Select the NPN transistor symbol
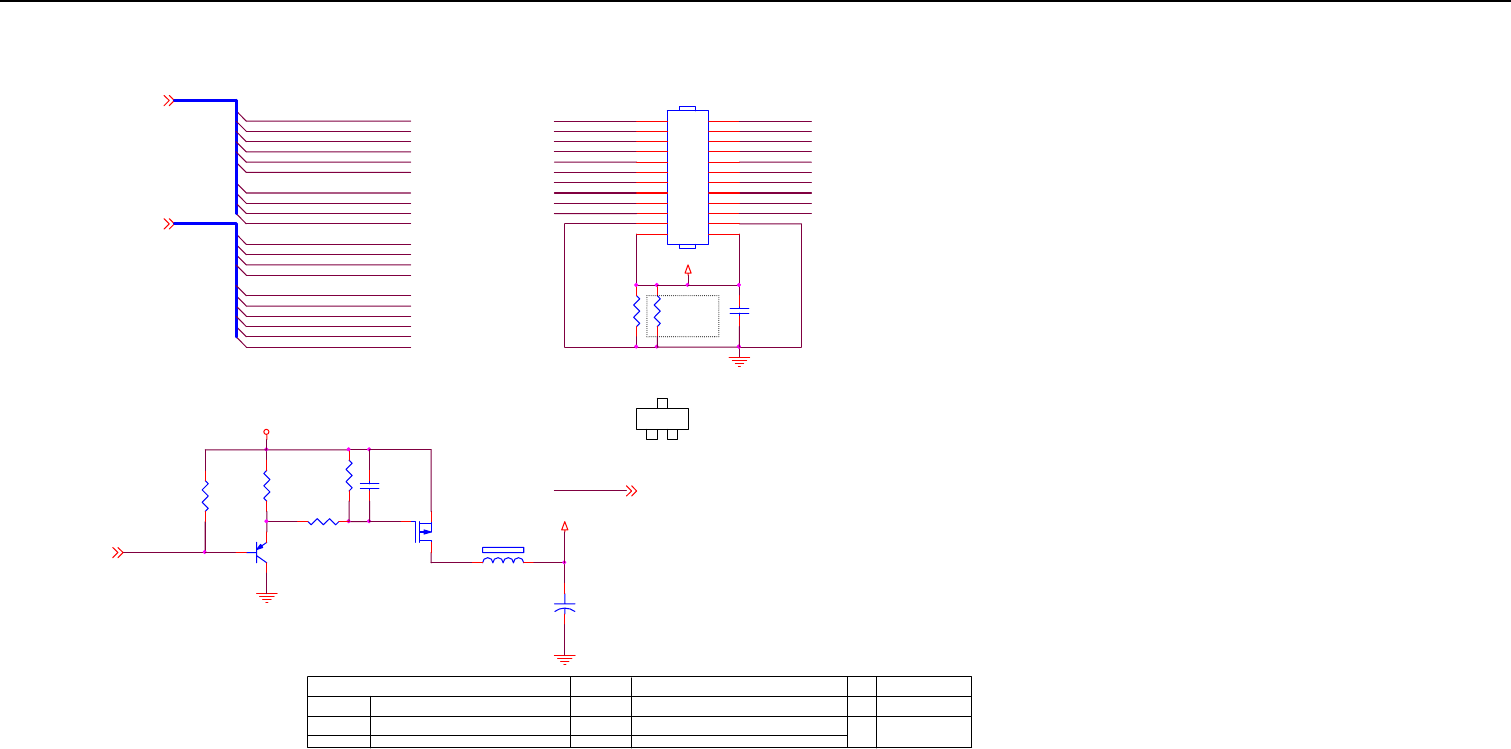Image resolution: width=1511 pixels, height=749 pixels. point(261,551)
